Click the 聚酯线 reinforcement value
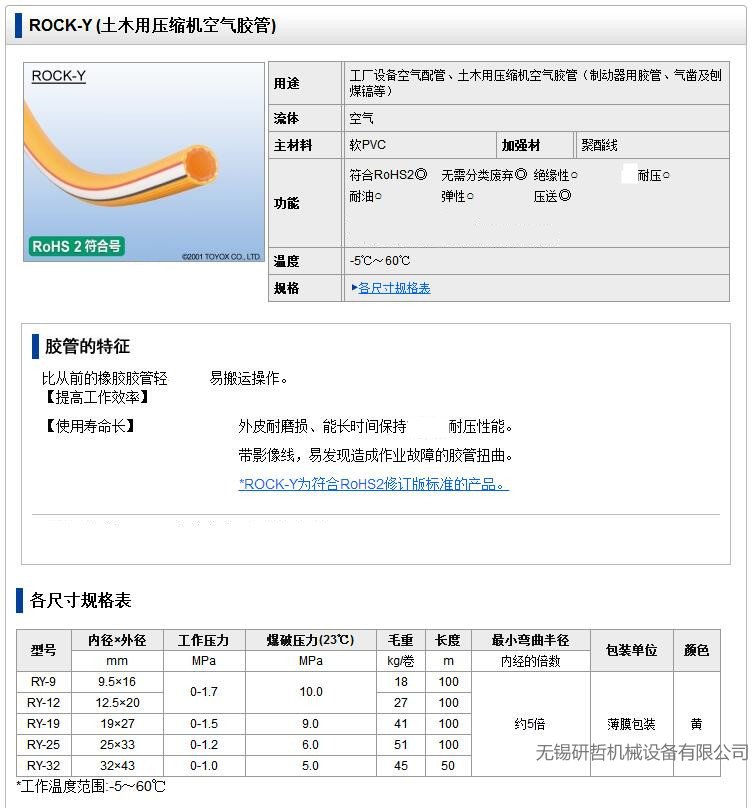 tap(599, 145)
